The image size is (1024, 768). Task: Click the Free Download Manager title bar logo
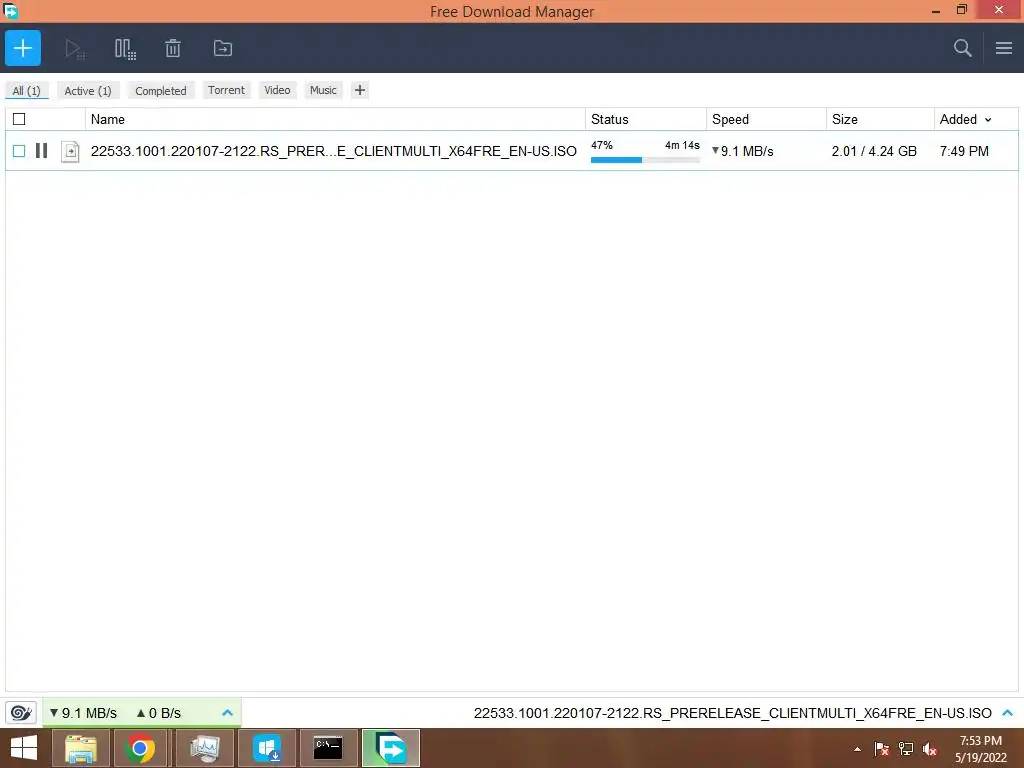coord(10,10)
